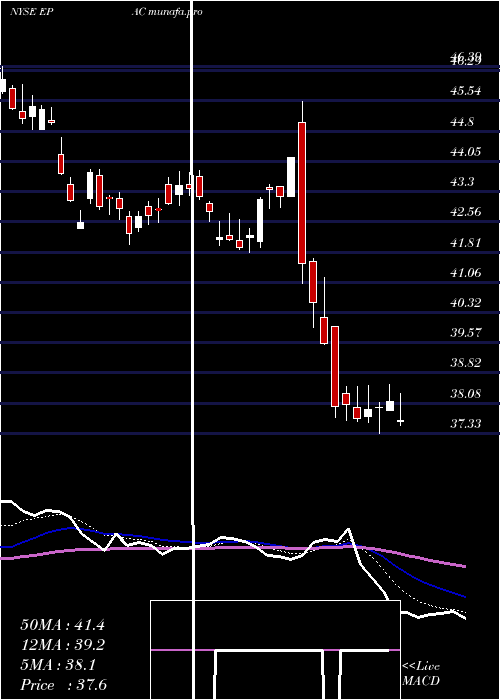Pick the 41.81 price level label

[466, 243]
